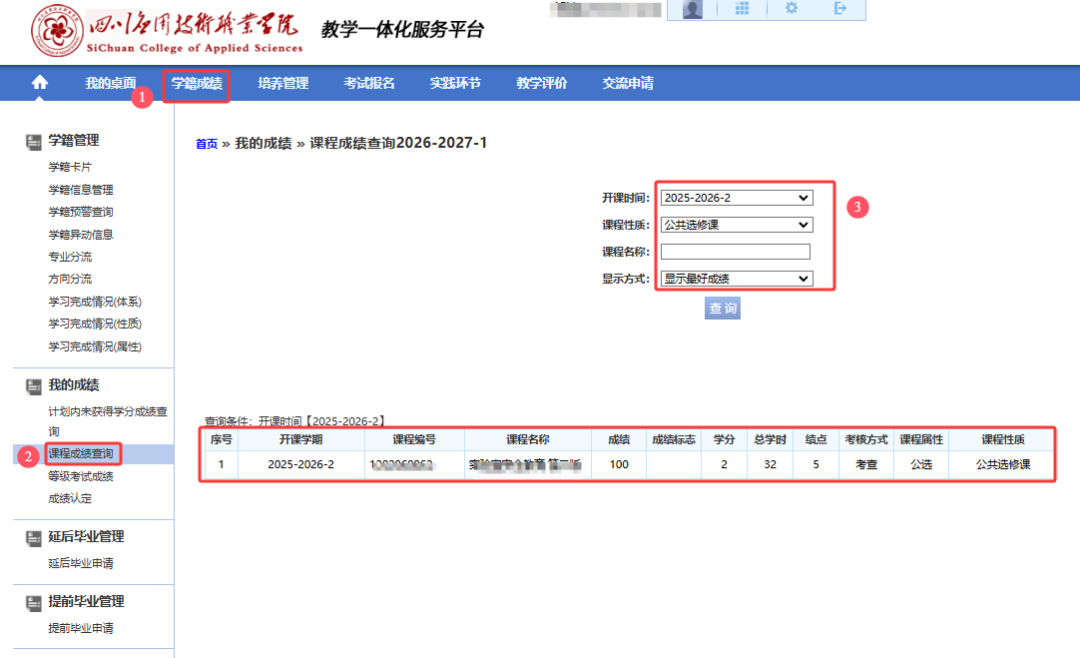
Task: Open the grid apps icon at top
Action: pos(742,8)
